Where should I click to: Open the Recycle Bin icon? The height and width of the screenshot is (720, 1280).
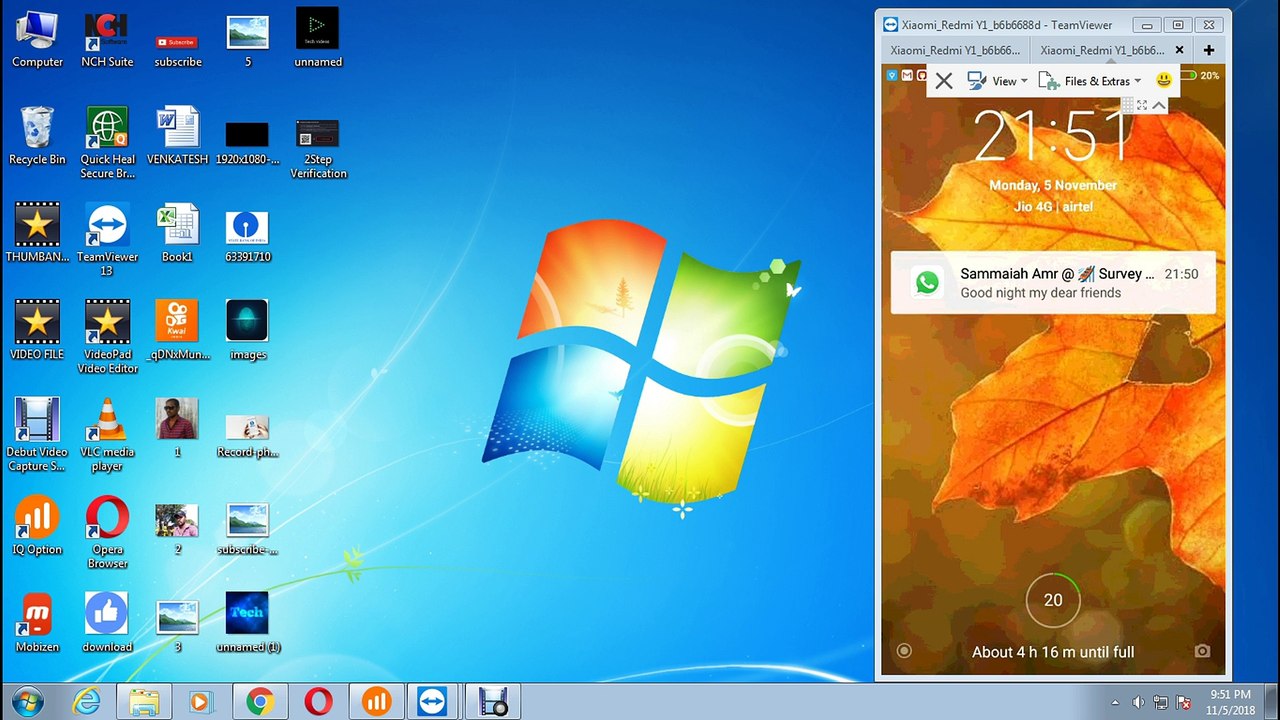coord(37,136)
